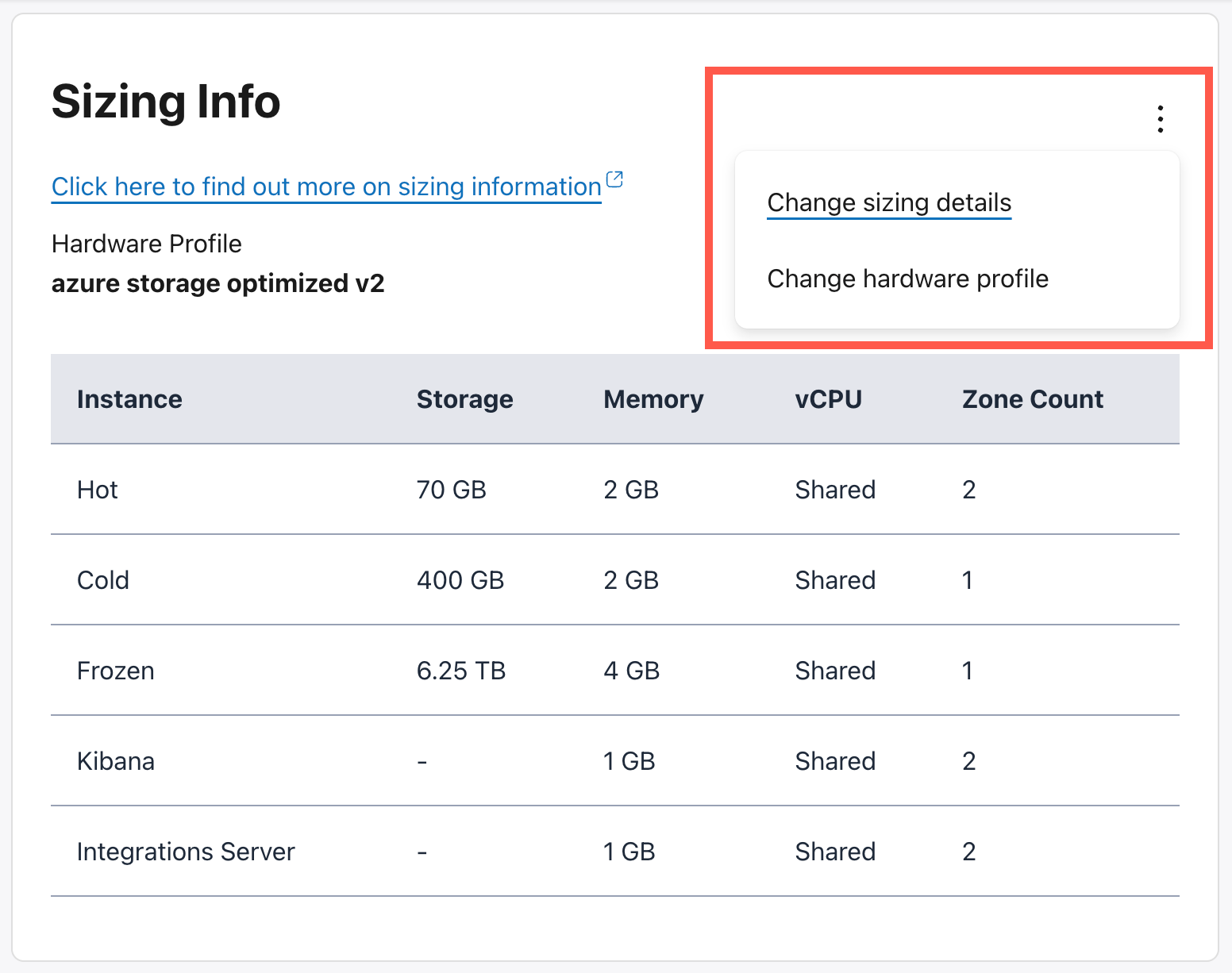Click the Memory column header
Screen dimensions: 1232x973
653,399
